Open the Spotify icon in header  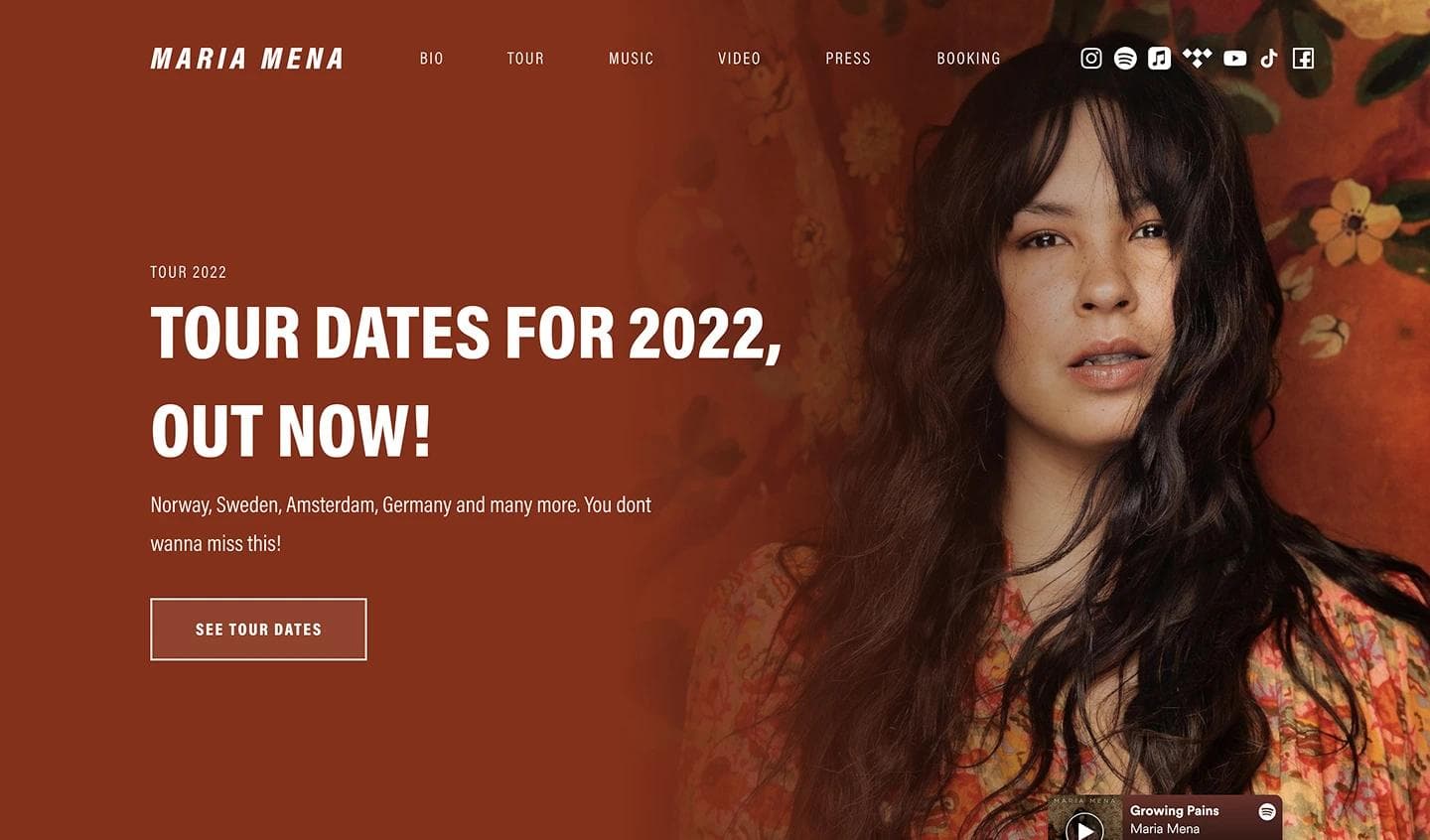click(x=1125, y=59)
